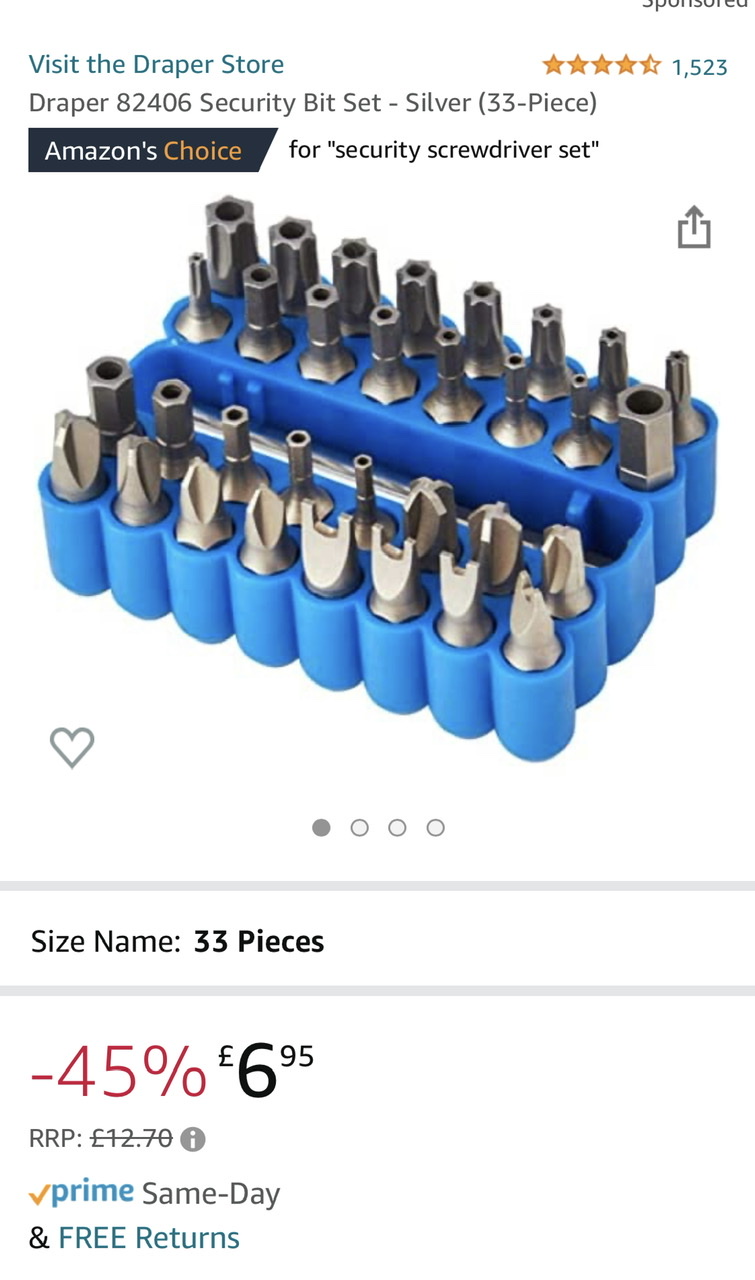Open the star rating breakdown
Screen dimensions: 755x1280
601,66
